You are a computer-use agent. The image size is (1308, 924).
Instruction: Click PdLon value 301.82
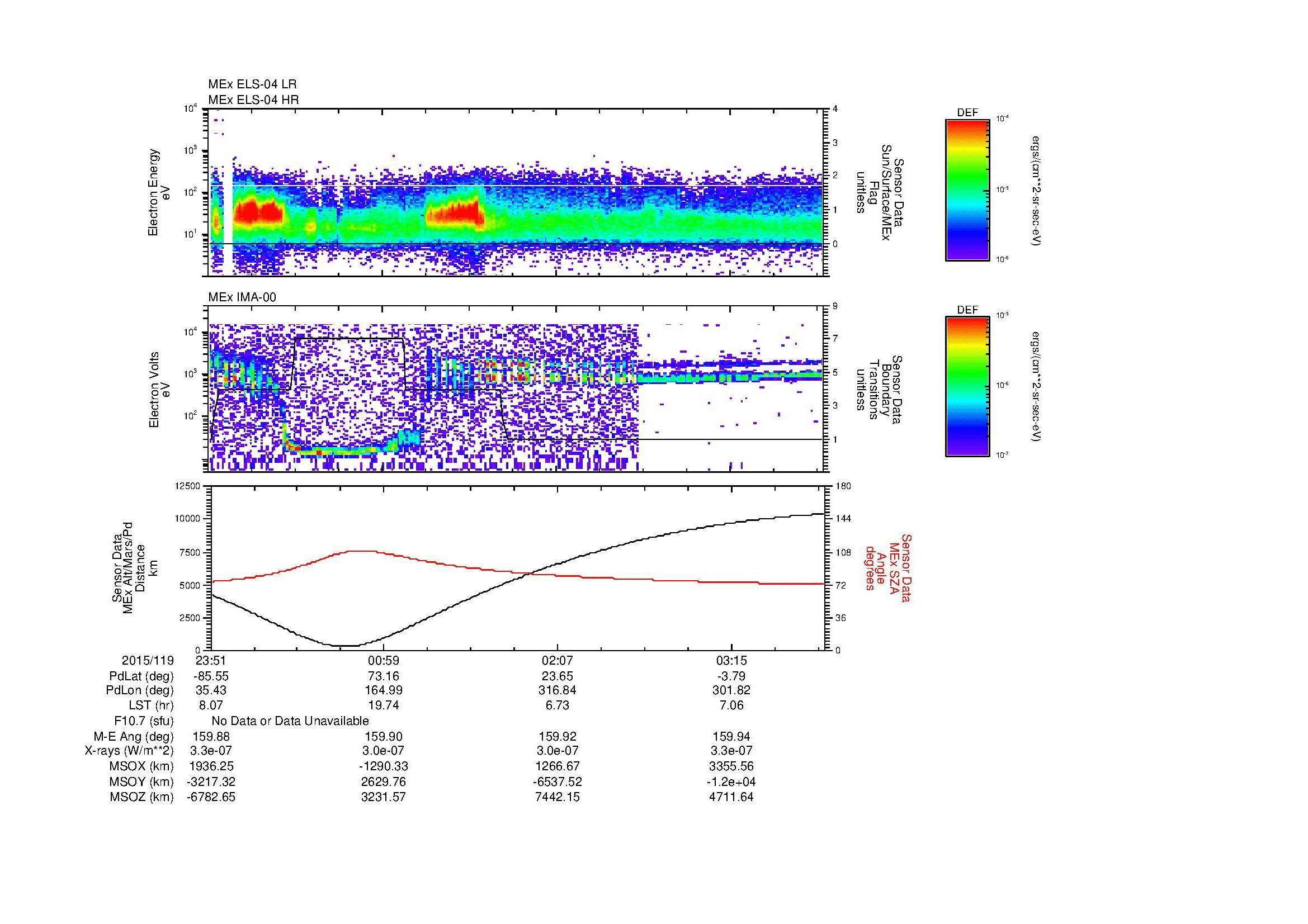click(731, 690)
